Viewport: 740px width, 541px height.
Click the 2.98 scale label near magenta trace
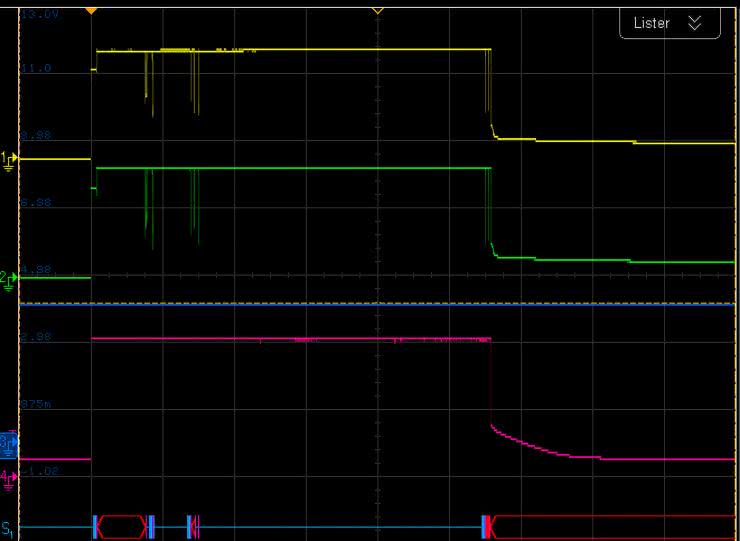[38, 337]
